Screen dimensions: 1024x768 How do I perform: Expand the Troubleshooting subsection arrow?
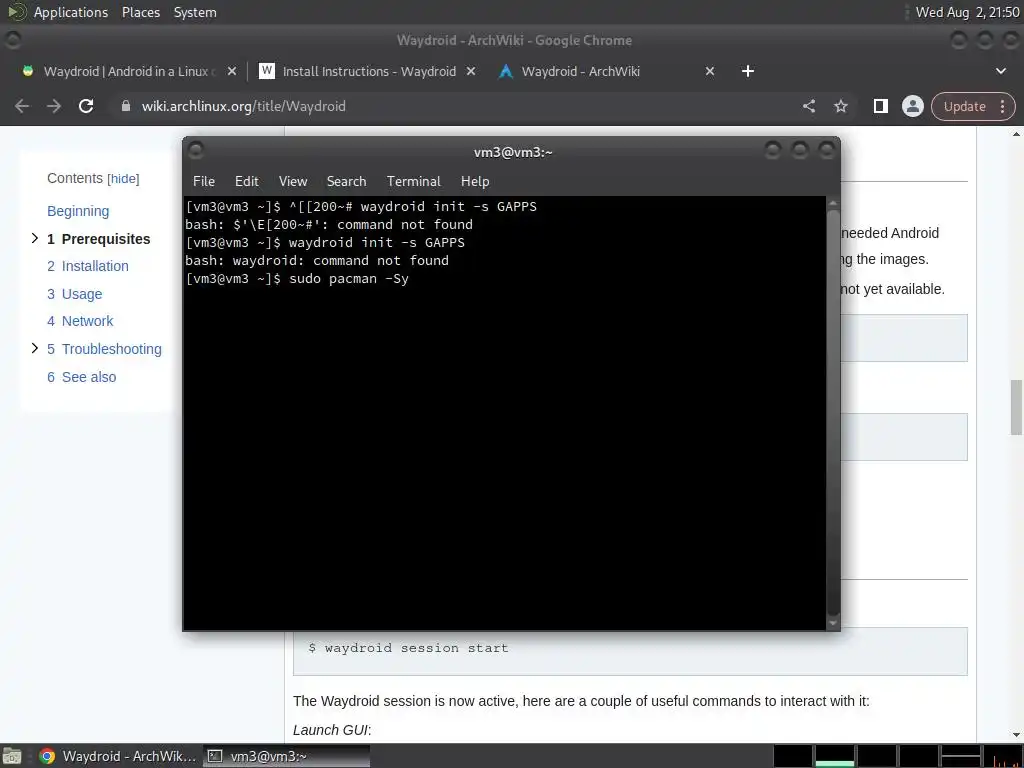pos(35,348)
